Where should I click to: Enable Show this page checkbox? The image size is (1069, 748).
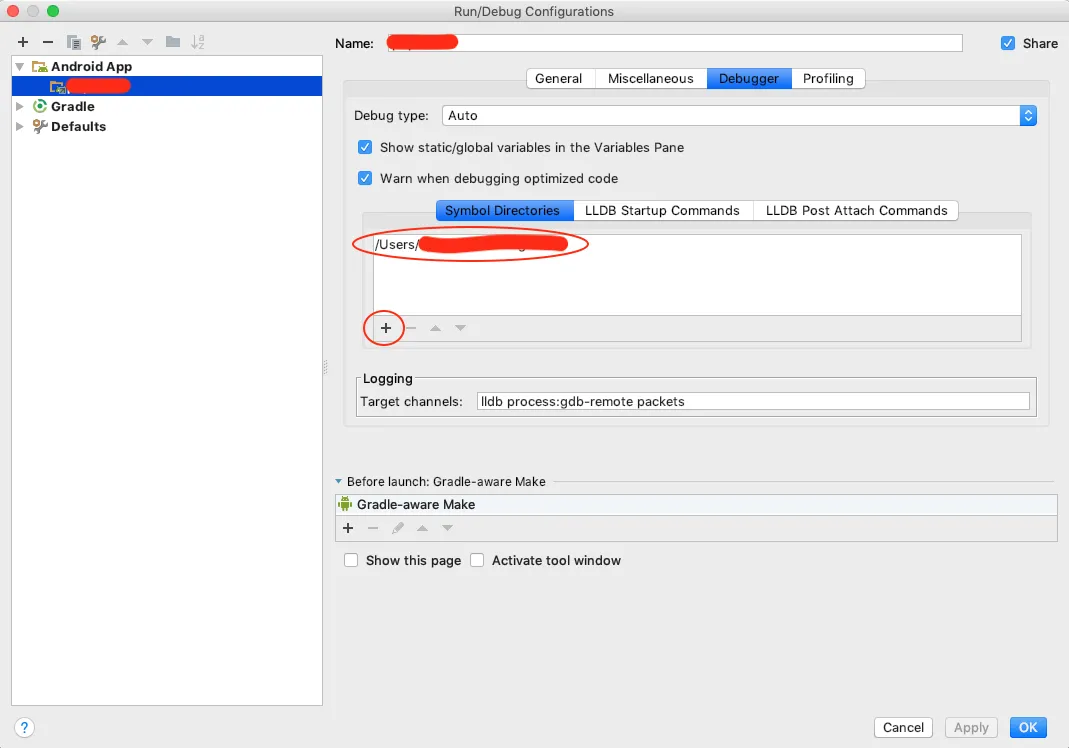(351, 560)
